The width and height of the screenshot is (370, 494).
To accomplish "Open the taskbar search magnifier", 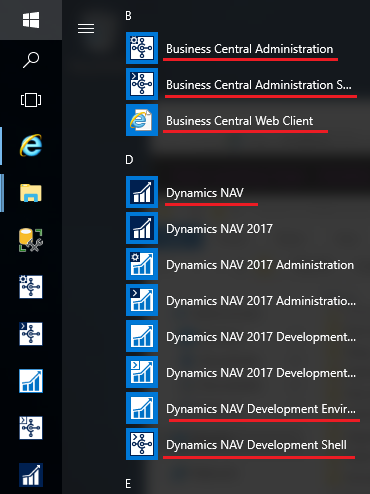I will coord(31,60).
